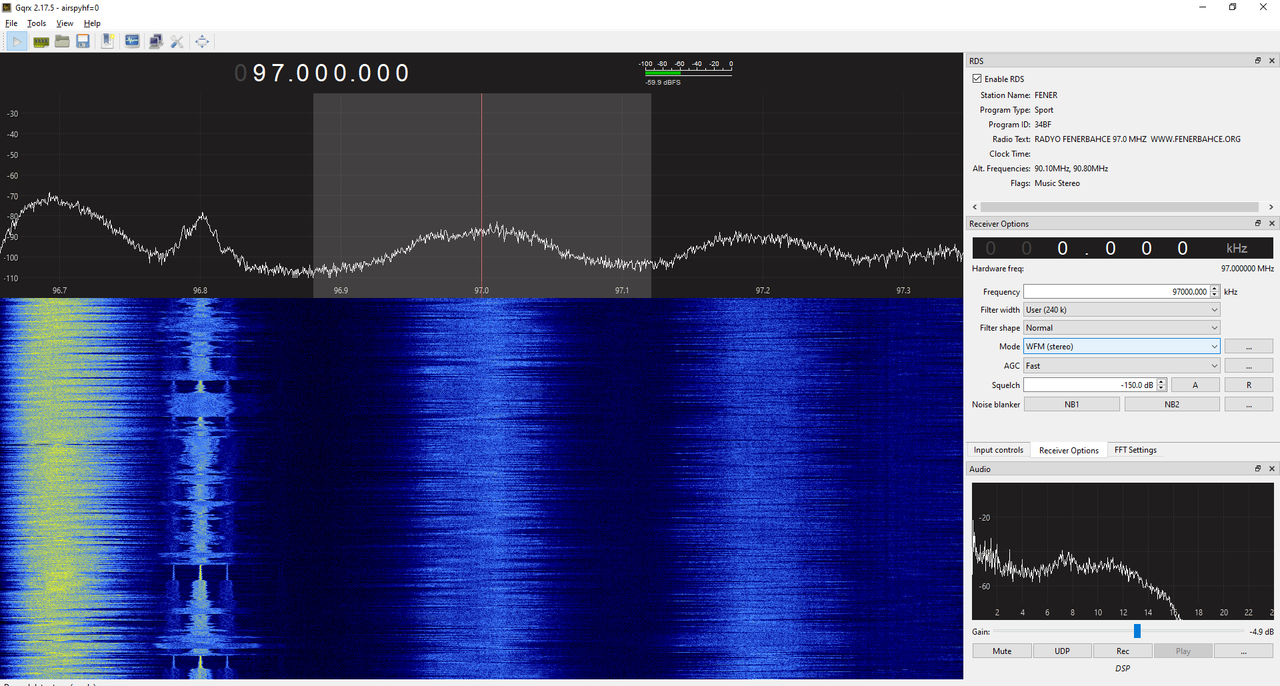Click the squelch reset R button
1280x686 pixels.
coord(1249,385)
